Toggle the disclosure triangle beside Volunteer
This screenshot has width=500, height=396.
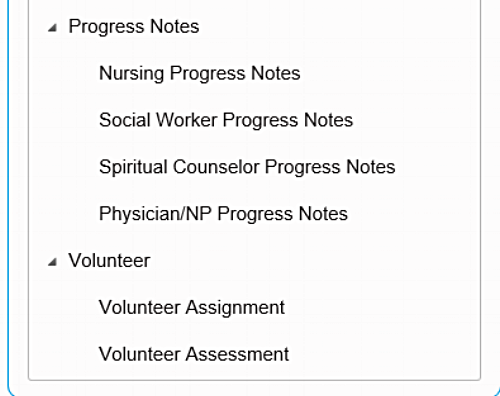pyautogui.click(x=52, y=262)
